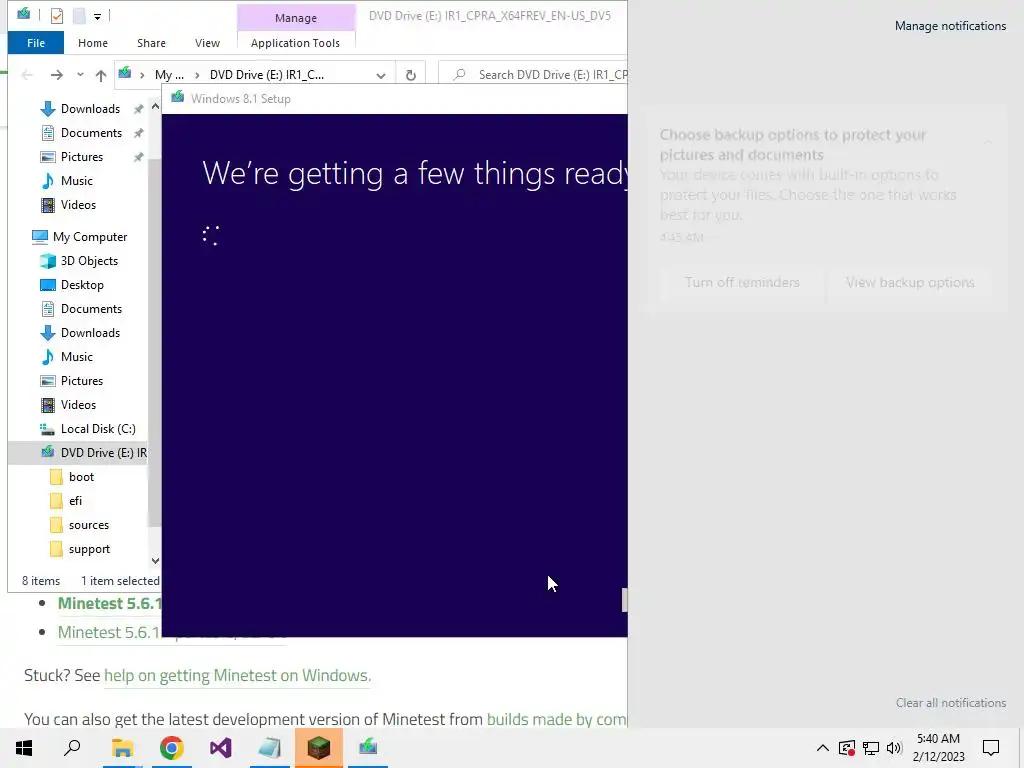
Task: Select Local Disk (C:)
Action: coord(98,429)
